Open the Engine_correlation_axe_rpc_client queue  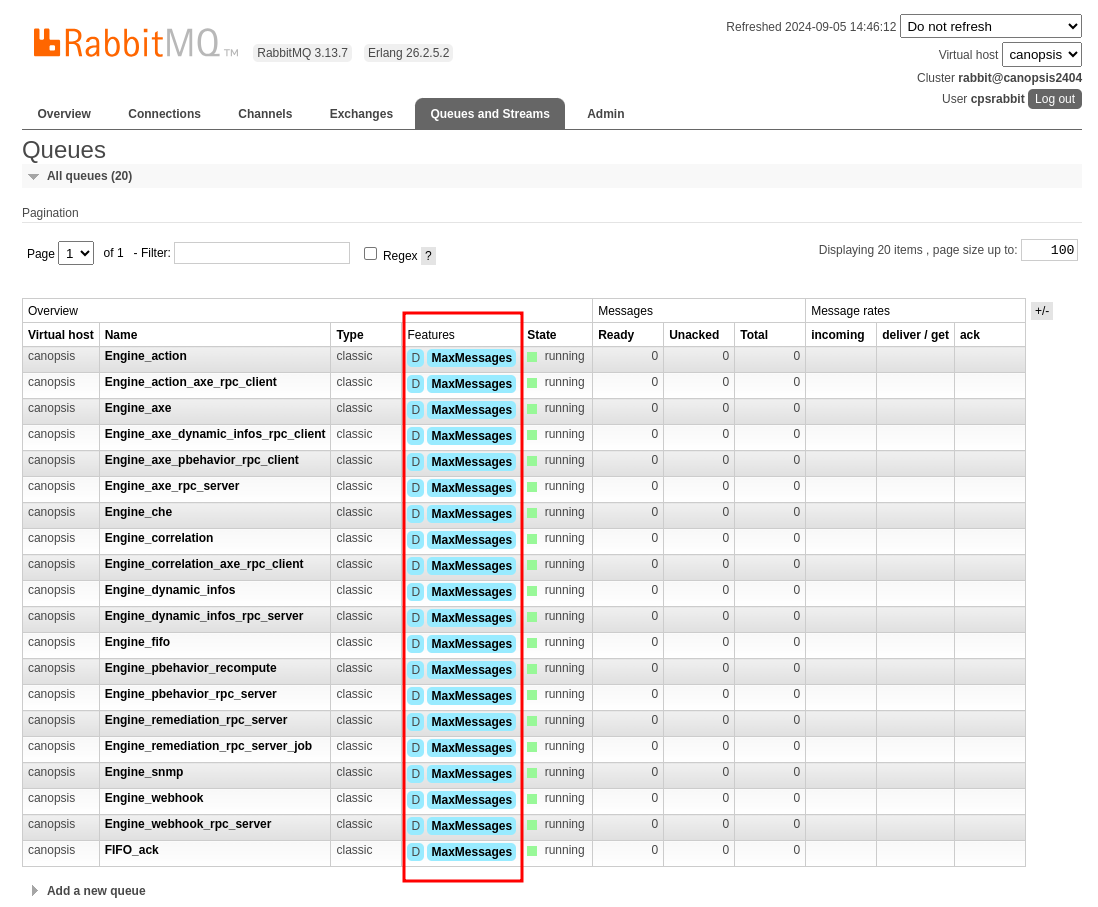click(204, 564)
